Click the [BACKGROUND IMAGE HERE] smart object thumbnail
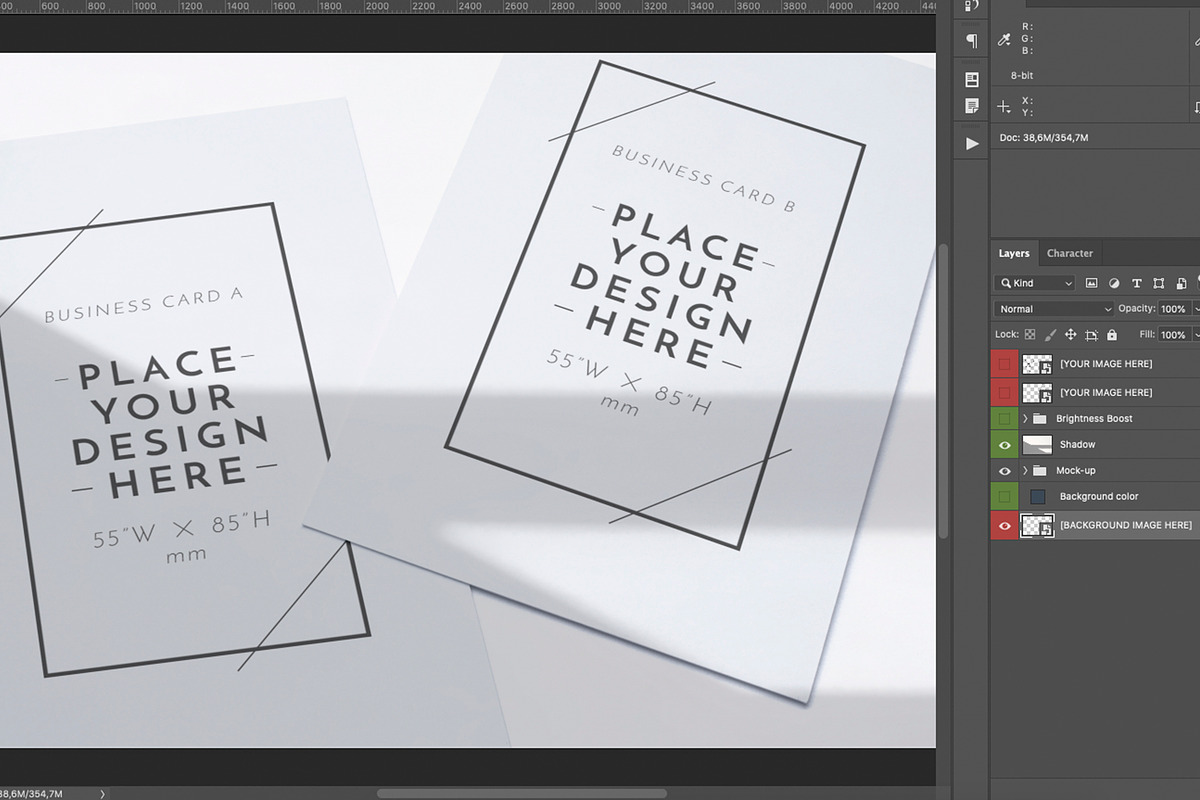The width and height of the screenshot is (1200, 800). pos(1037,525)
